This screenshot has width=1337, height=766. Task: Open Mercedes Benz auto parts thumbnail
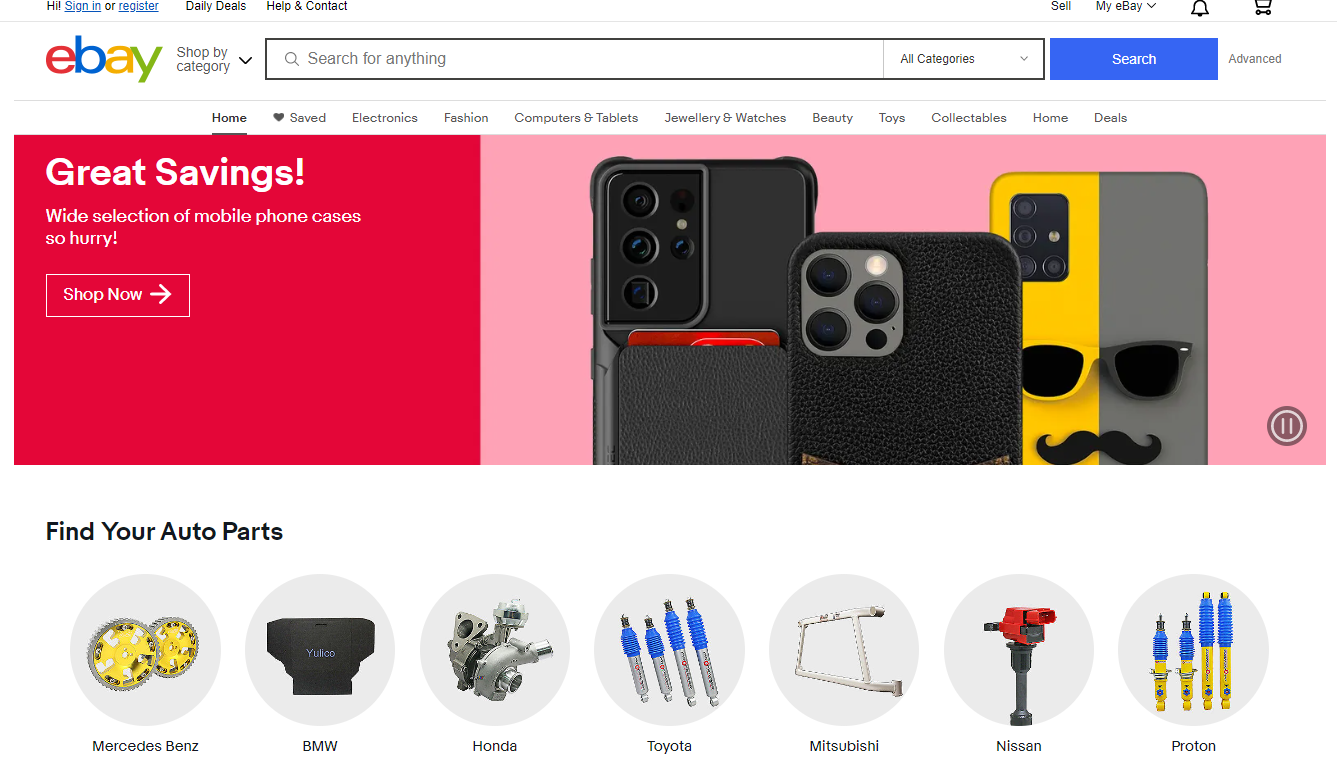[x=145, y=649]
